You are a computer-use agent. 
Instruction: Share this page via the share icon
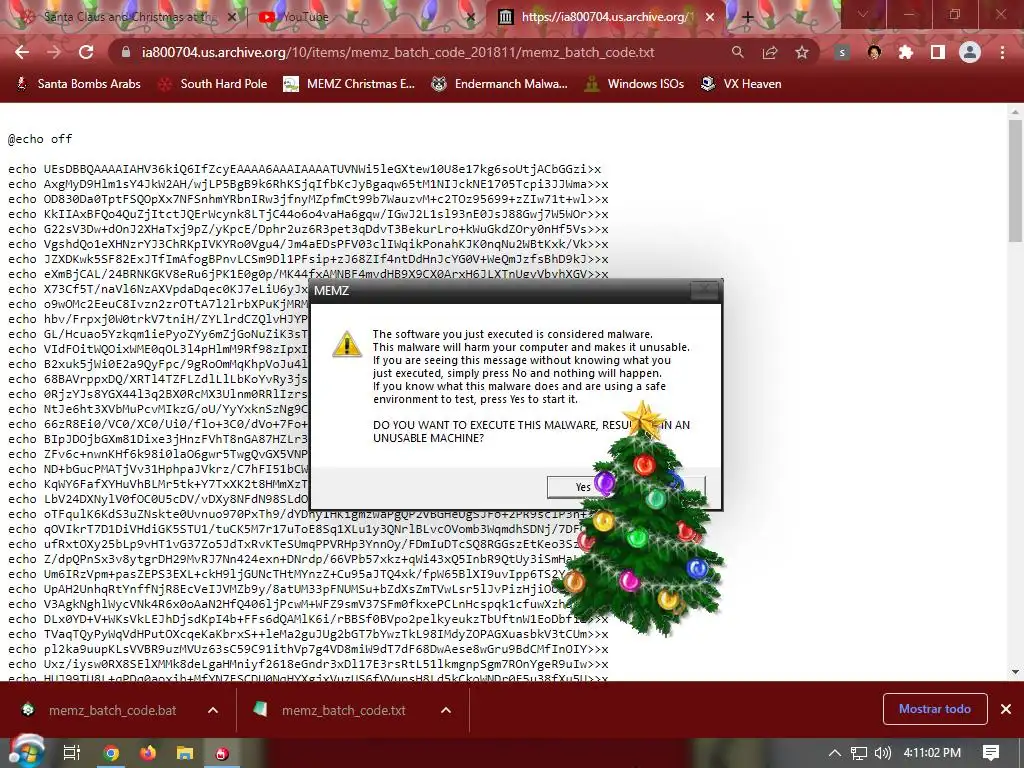coord(770,52)
